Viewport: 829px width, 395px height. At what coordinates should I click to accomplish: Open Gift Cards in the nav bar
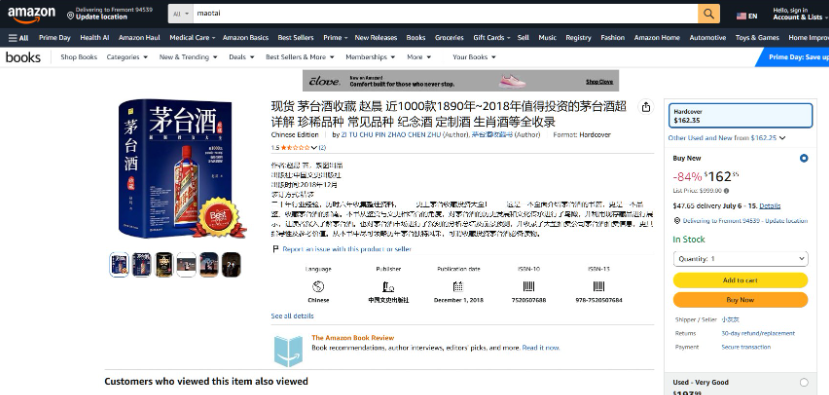(x=492, y=38)
